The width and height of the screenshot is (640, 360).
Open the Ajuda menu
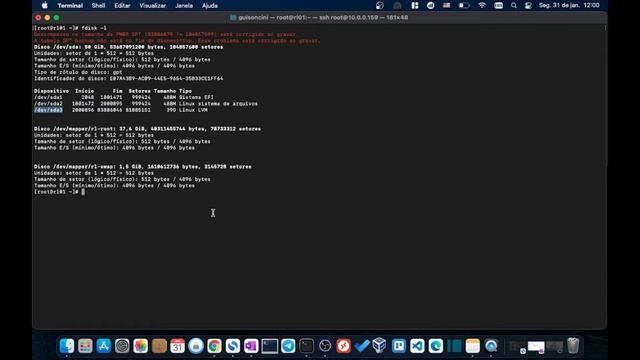(x=210, y=6)
